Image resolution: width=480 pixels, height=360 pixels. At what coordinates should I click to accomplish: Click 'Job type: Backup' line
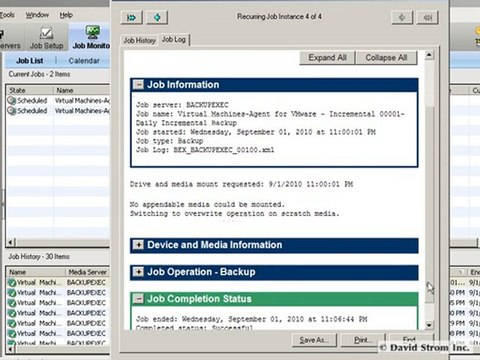(169, 141)
